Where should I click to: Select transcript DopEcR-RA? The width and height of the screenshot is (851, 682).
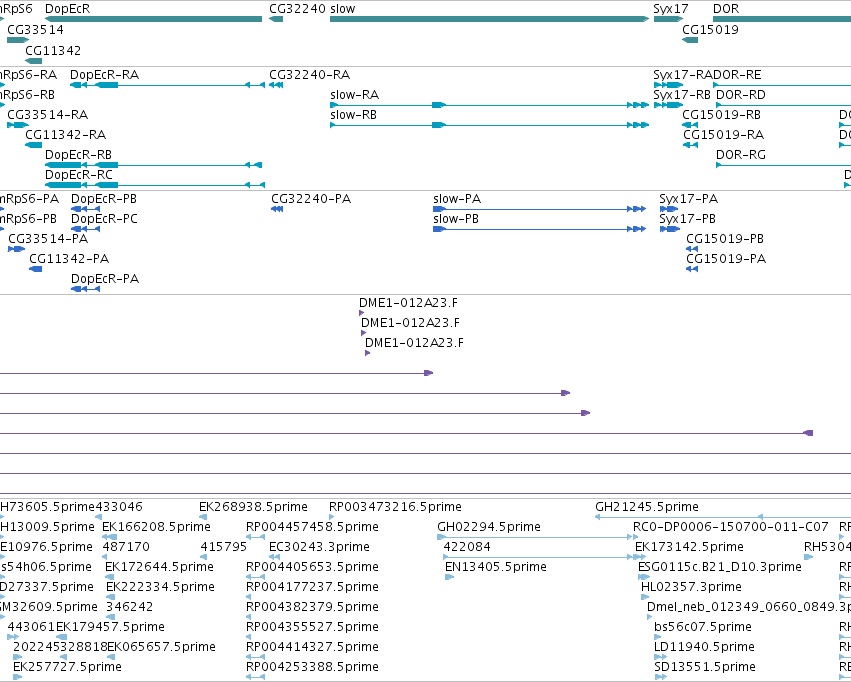tap(167, 85)
